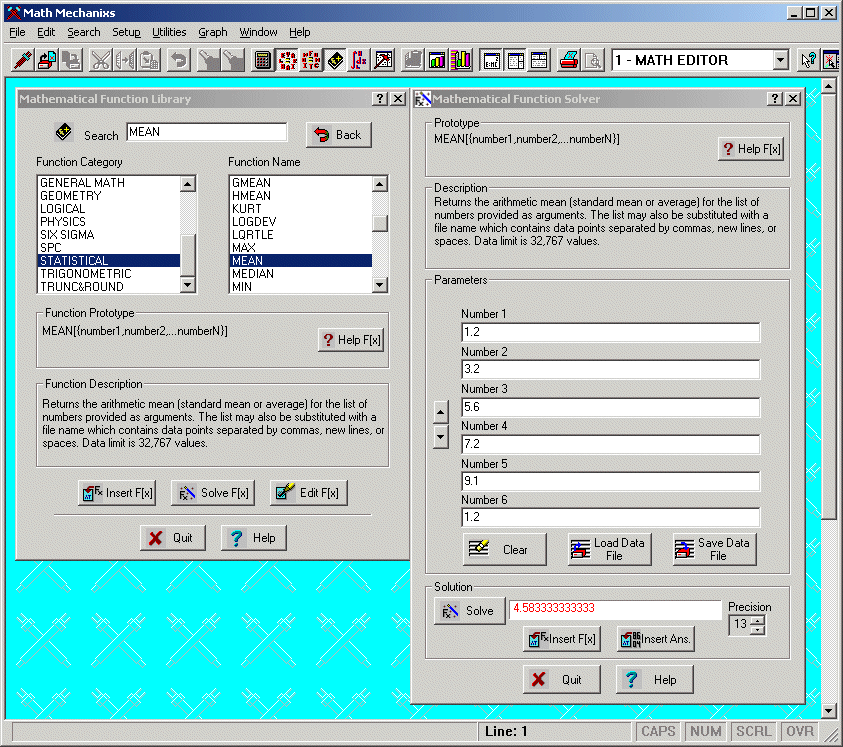Click the Number 6 input field
The image size is (843, 747).
pos(610,517)
